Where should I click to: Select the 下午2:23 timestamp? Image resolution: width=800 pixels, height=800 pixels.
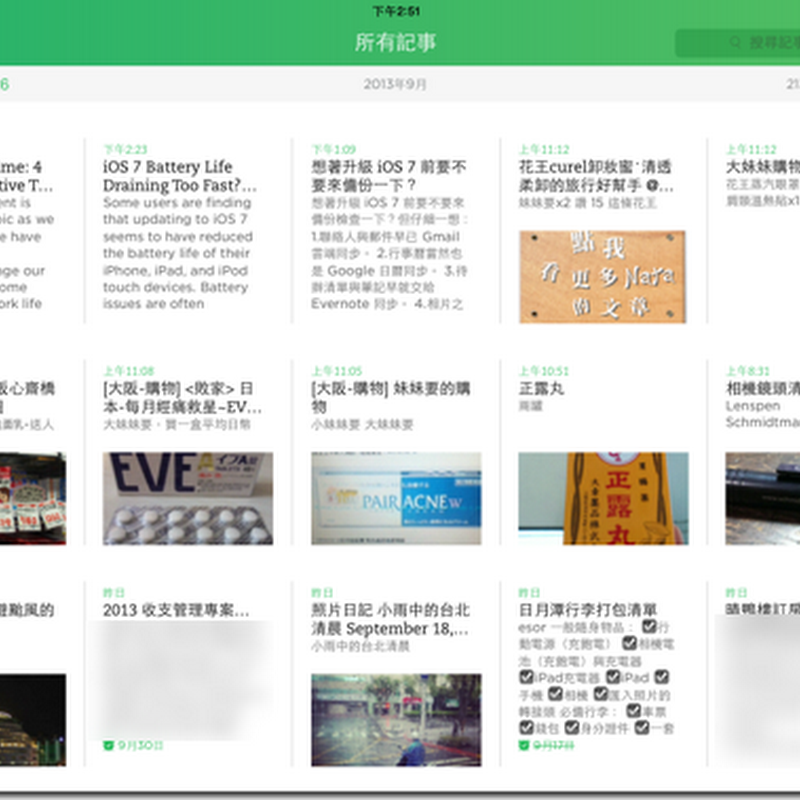click(x=125, y=149)
